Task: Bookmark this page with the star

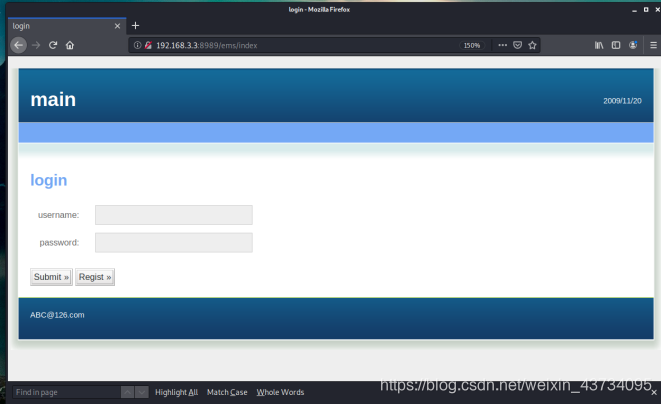Action: [x=532, y=45]
